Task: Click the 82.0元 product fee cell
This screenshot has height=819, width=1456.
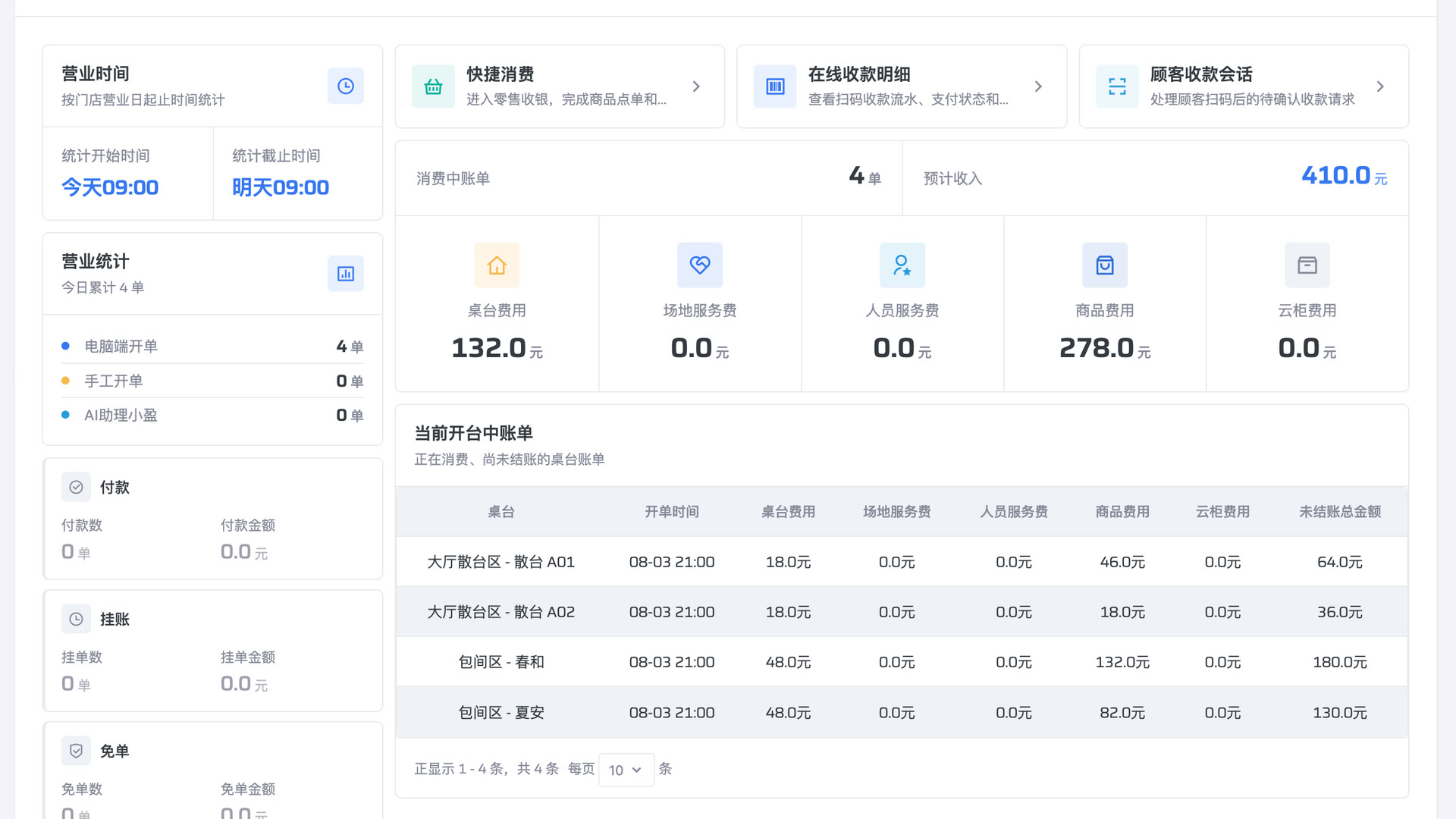Action: click(1122, 713)
